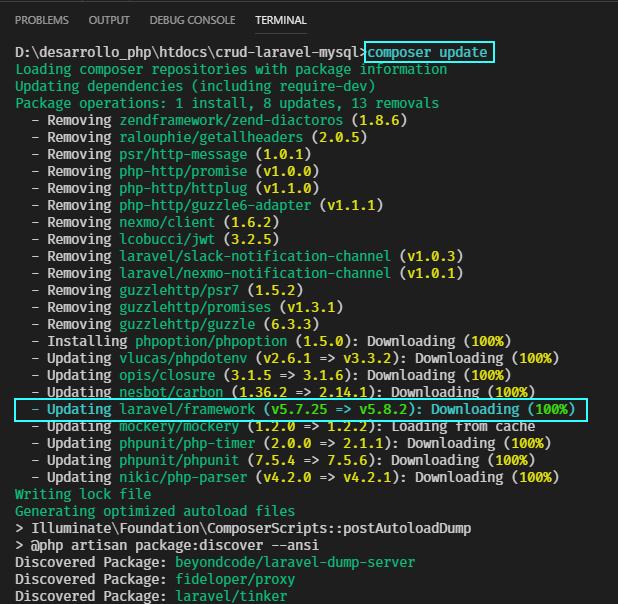Viewport: 618px width, 604px height.
Task: Click package name phpunit/phpunit
Action: (x=179, y=460)
